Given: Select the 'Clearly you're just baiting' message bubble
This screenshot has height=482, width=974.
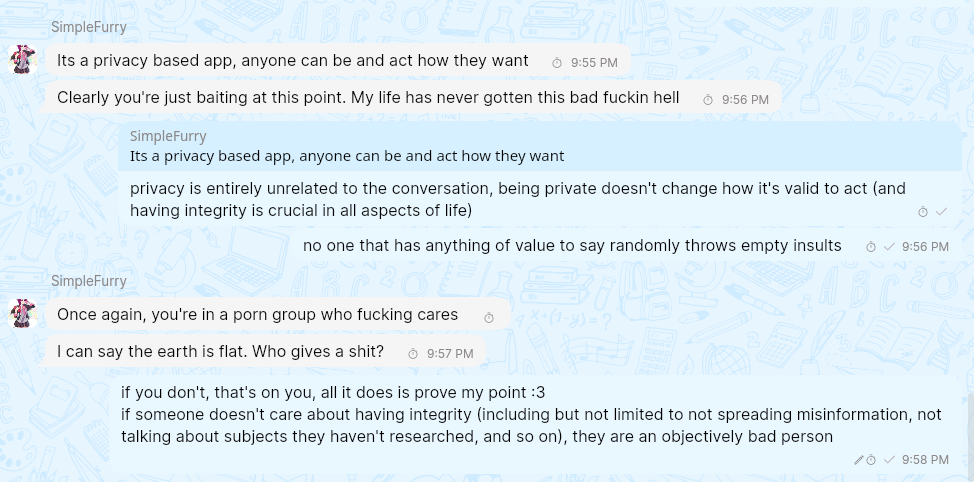Looking at the screenshot, I should [x=368, y=98].
